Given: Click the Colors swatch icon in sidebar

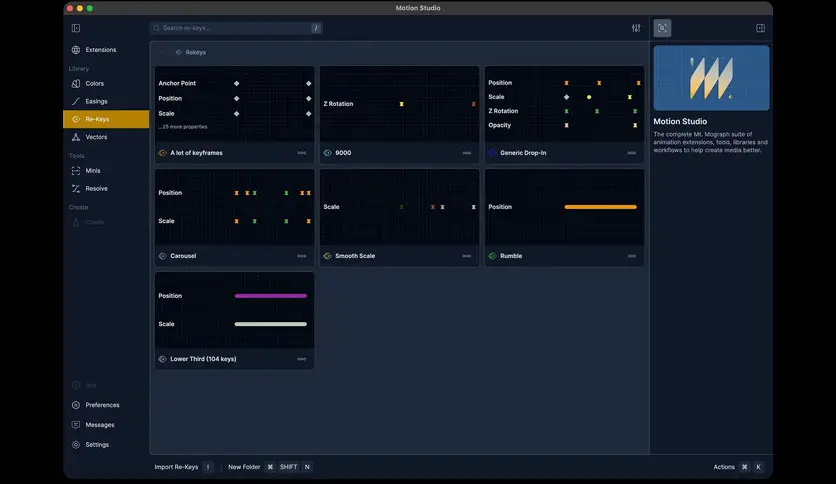Looking at the screenshot, I should [76, 84].
